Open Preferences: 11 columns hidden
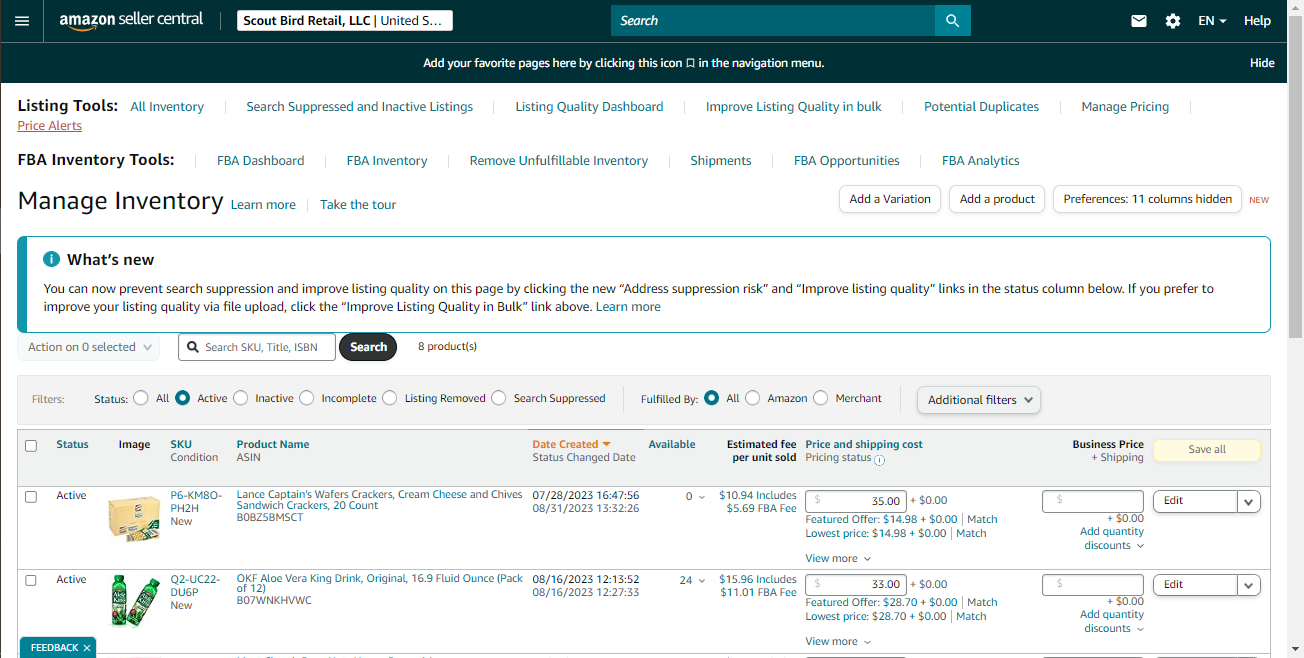The height and width of the screenshot is (658, 1304). tap(1147, 199)
